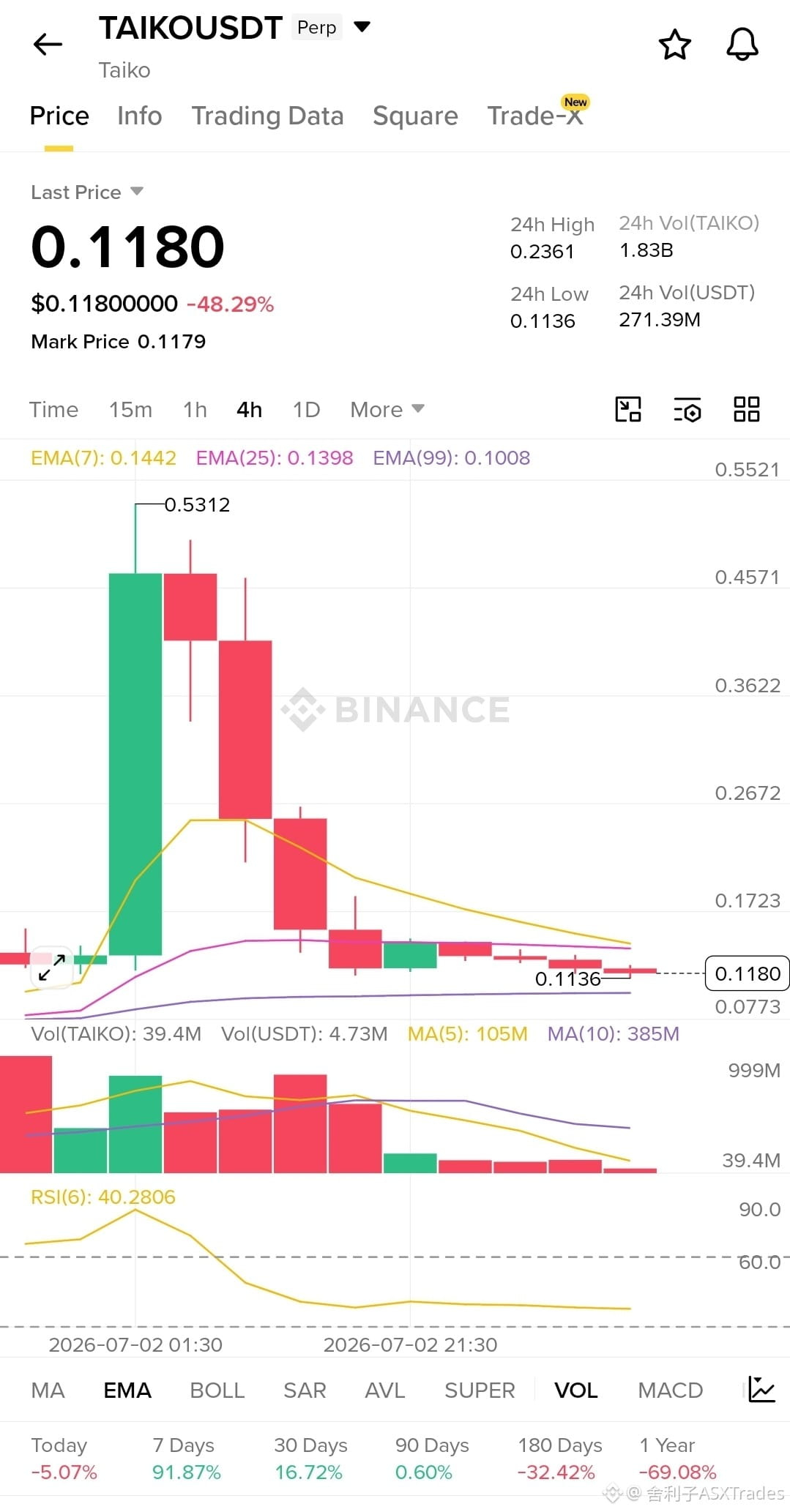Select the MACD sub-indicator
Screen dimensions: 790x1512
(x=670, y=1390)
